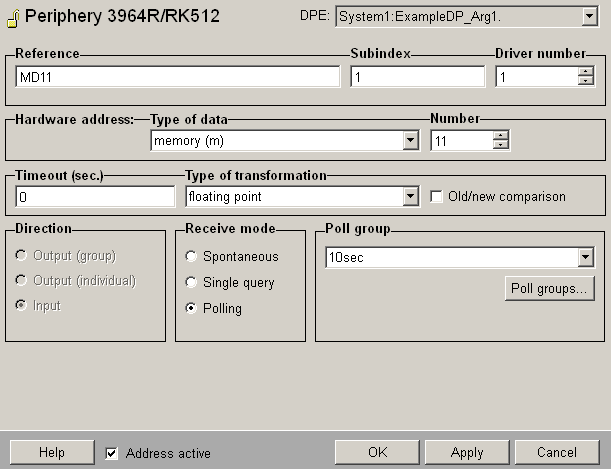Expand the Type of data dropdown
The width and height of the screenshot is (611, 469).
click(410, 141)
